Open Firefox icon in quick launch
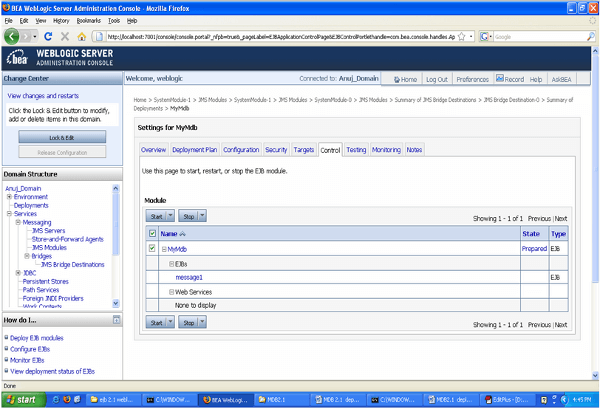The image size is (600, 409). 67,400
